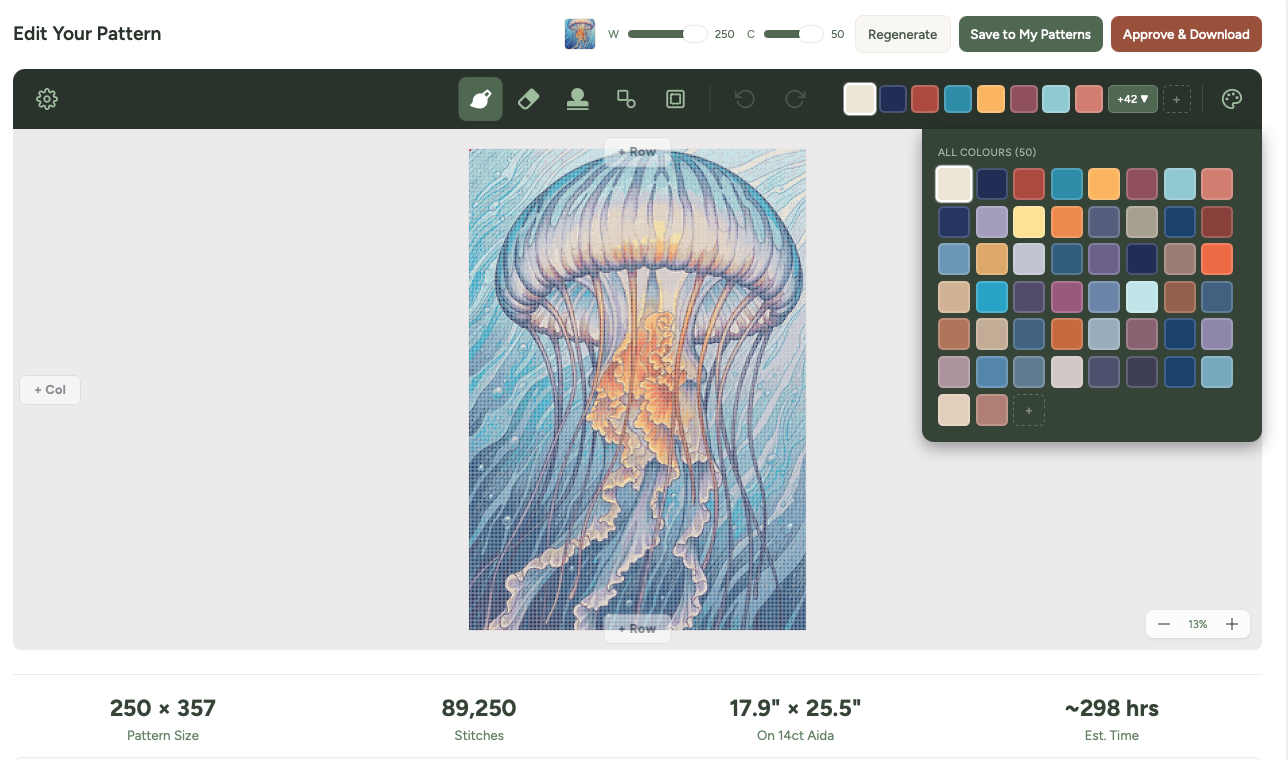Select the Stamp tool
This screenshot has width=1288, height=760.
click(577, 99)
